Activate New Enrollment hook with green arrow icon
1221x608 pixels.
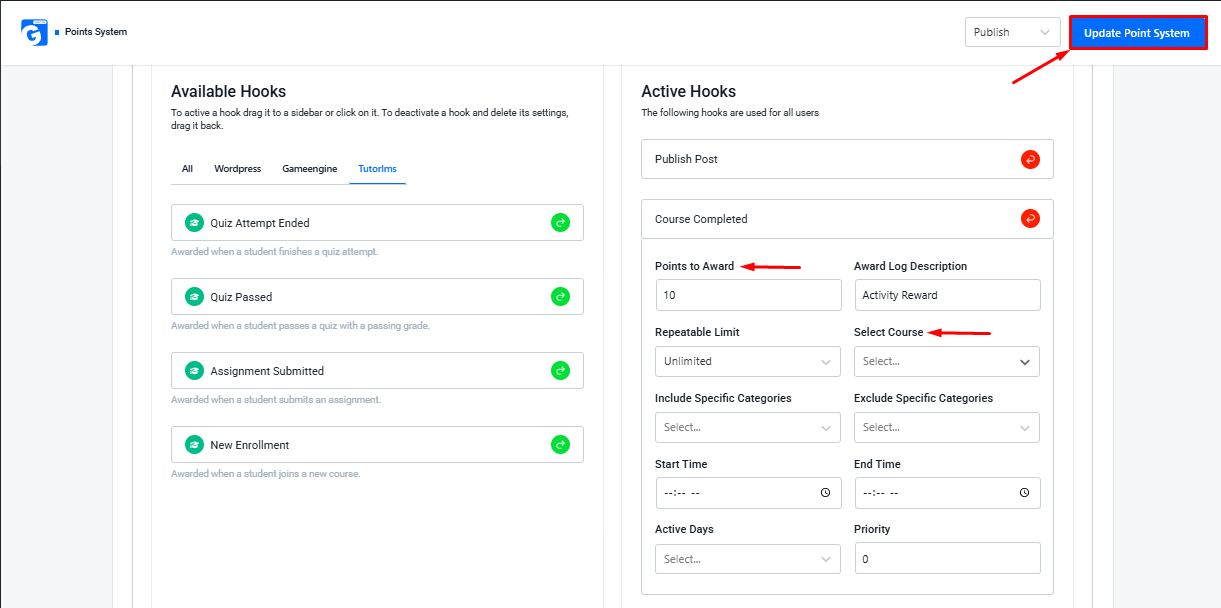pos(560,445)
